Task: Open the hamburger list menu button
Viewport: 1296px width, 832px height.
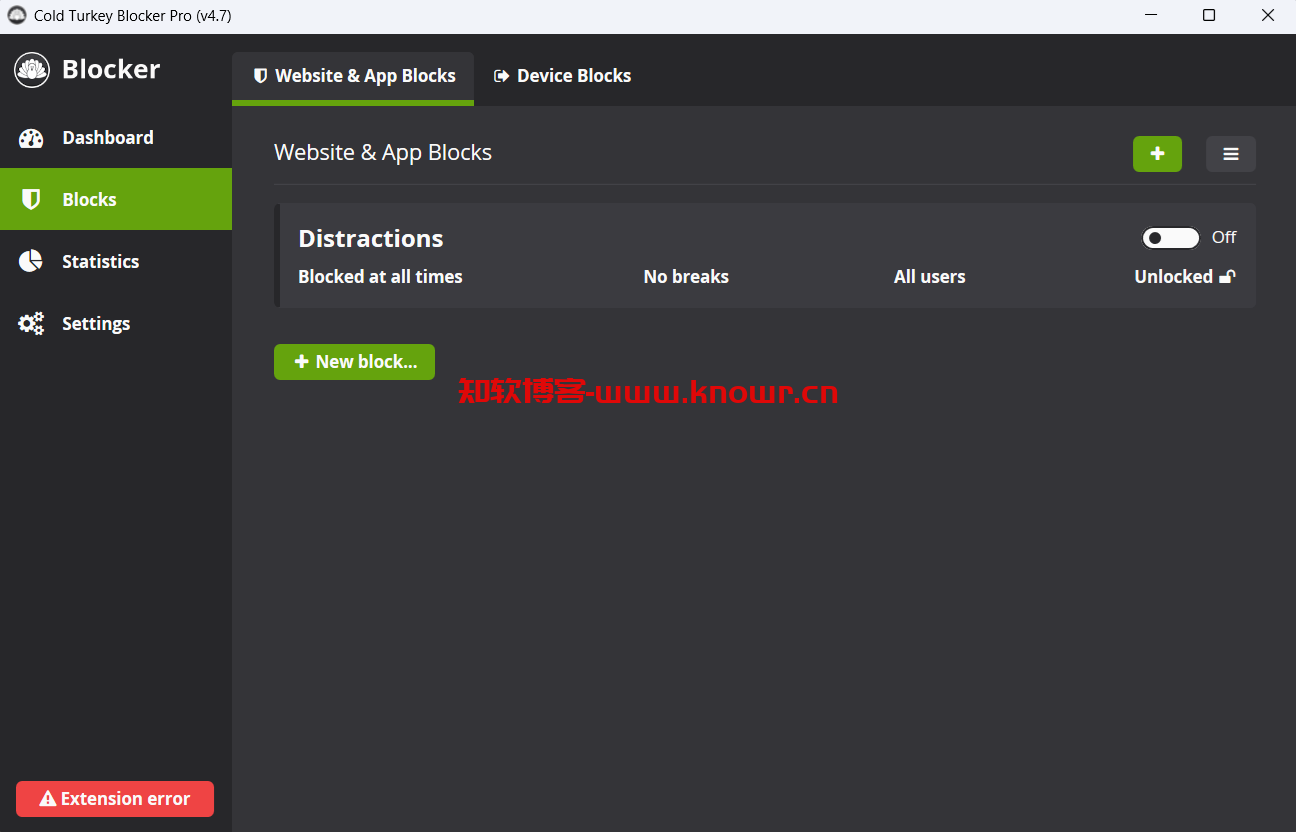Action: click(1231, 154)
